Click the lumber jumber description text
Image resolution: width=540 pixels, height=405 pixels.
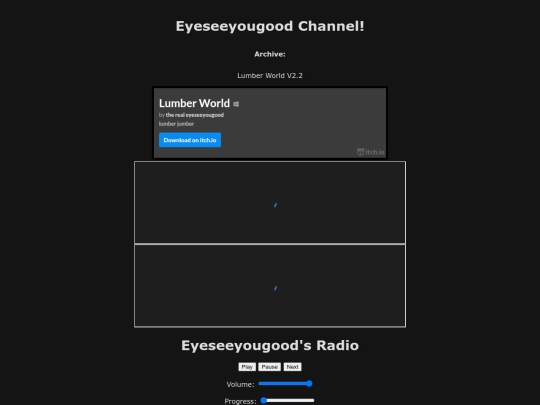tap(176, 124)
